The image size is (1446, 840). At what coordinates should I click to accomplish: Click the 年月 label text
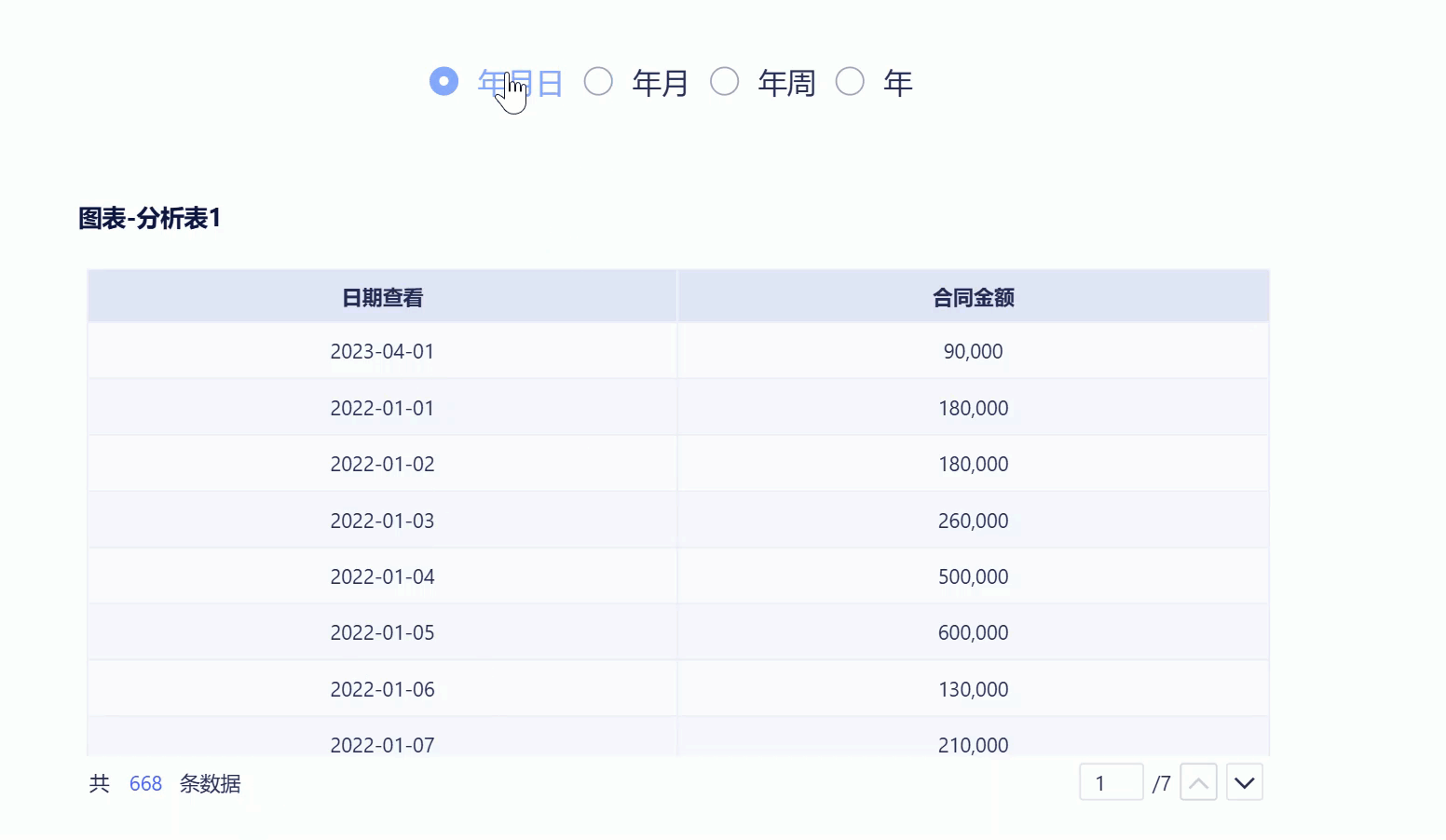click(660, 83)
